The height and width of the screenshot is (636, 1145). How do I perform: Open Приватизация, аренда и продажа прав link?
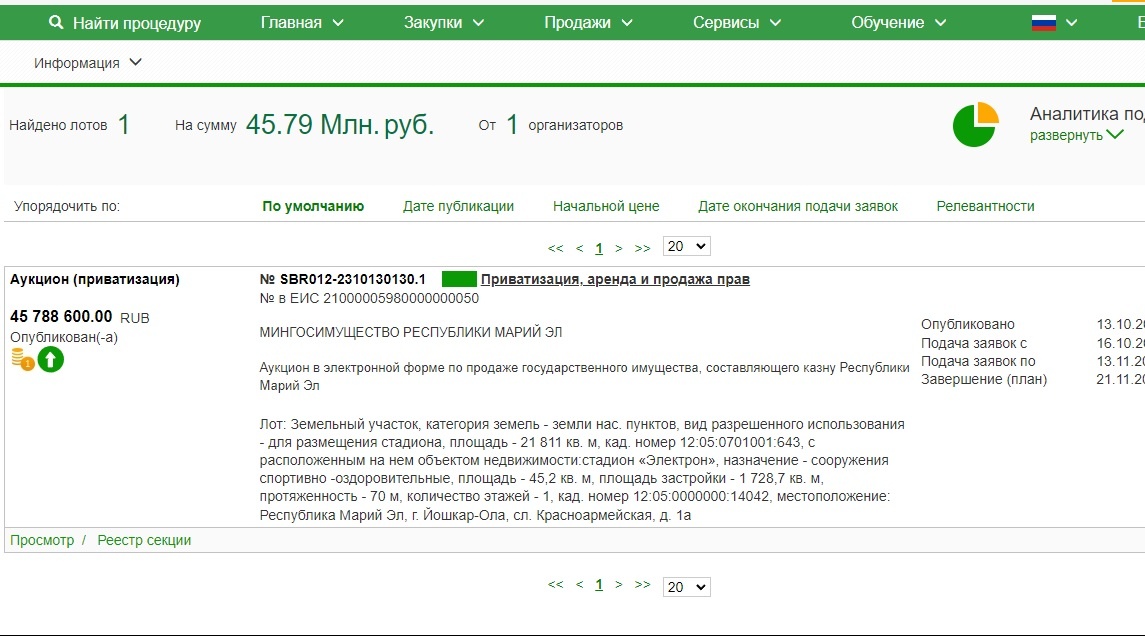615,280
